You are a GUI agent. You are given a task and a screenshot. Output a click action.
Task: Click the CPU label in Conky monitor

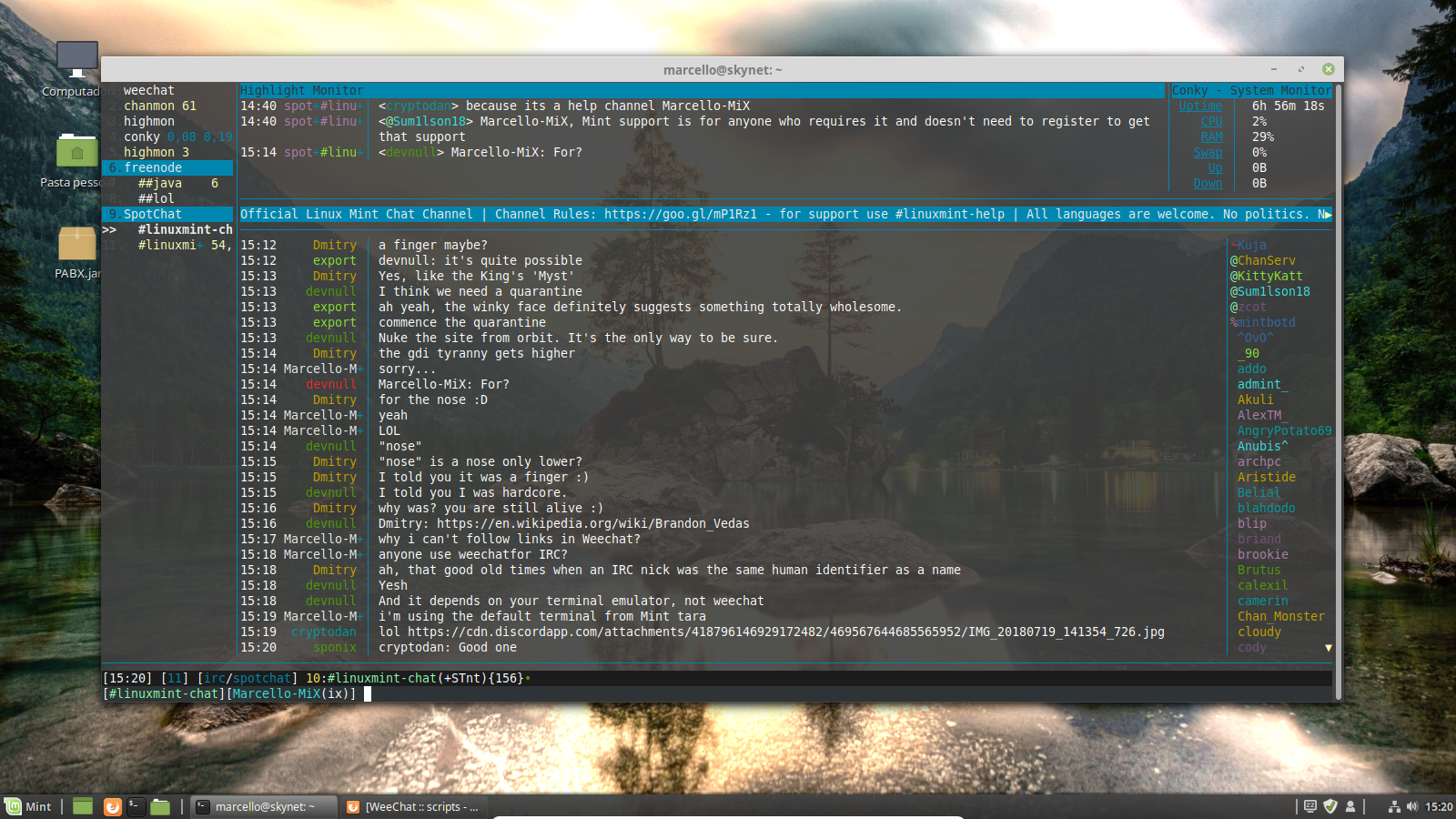(1211, 121)
